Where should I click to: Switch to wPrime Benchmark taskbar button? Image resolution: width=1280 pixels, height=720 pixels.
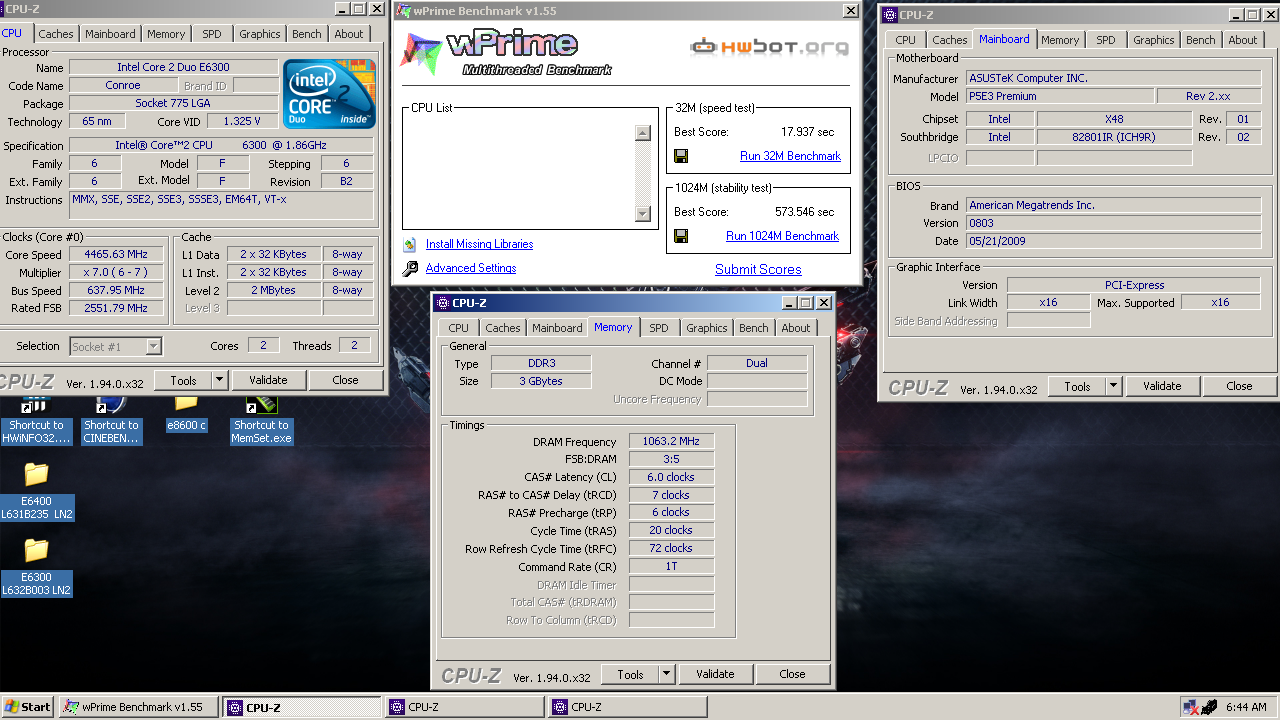[139, 707]
